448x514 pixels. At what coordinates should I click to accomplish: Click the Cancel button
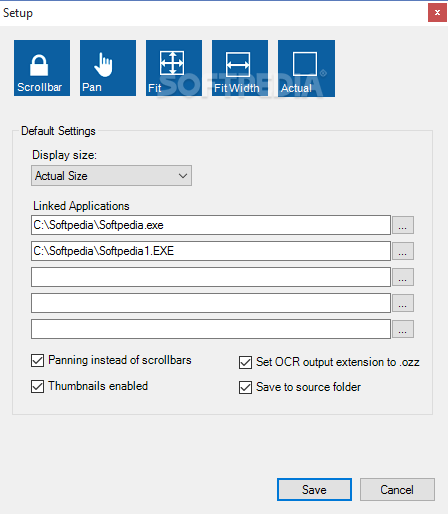(397, 490)
